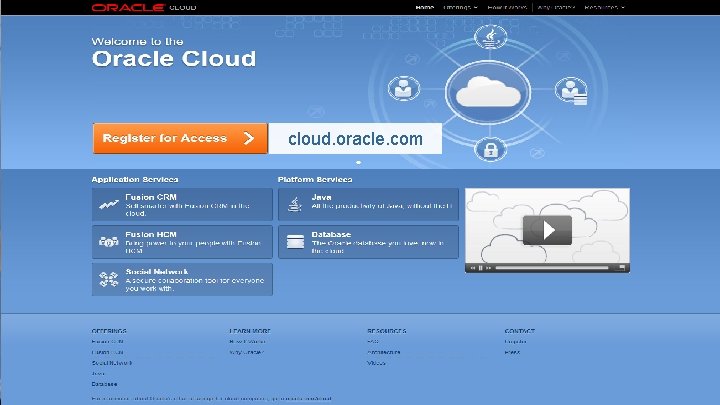Toggle video fullscreen icon at bar's right end

622,267
